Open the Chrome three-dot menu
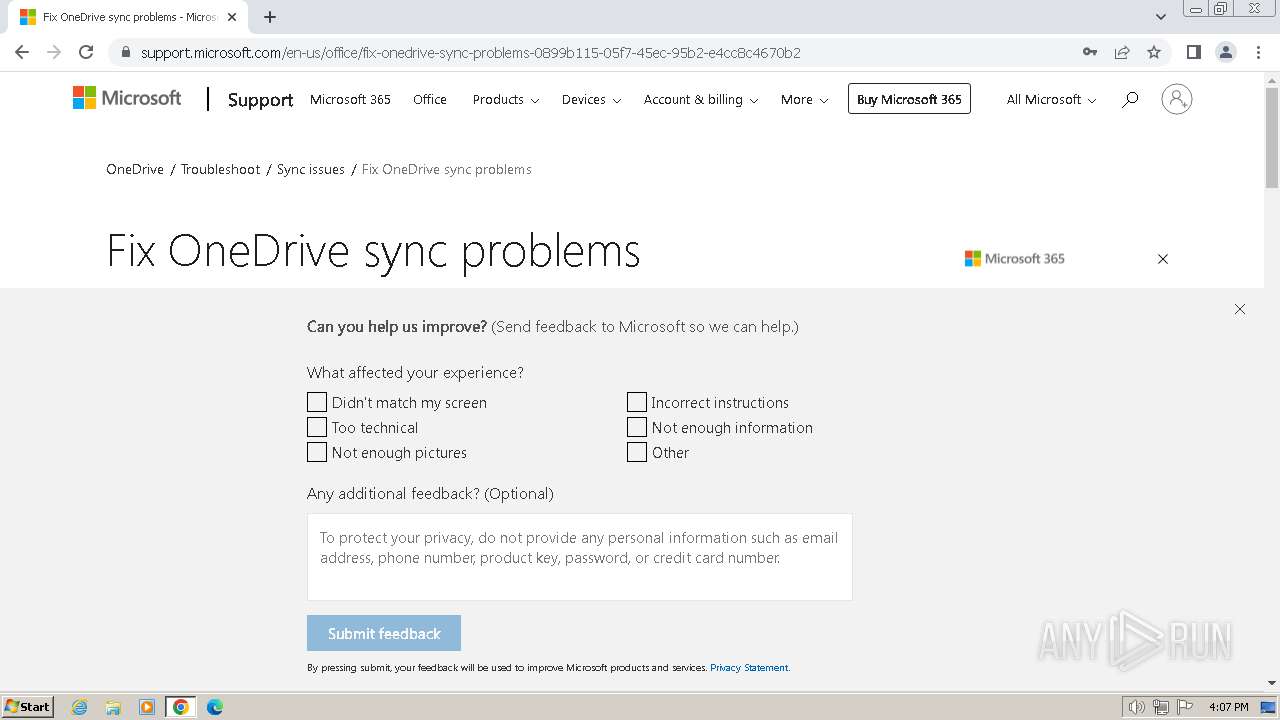 coord(1258,52)
